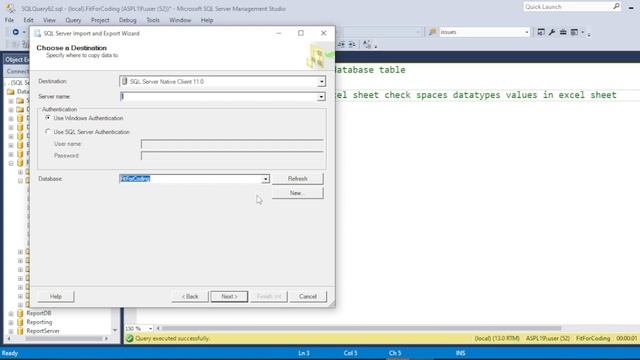Click the 'Query executed successfully.' status text

172,338
